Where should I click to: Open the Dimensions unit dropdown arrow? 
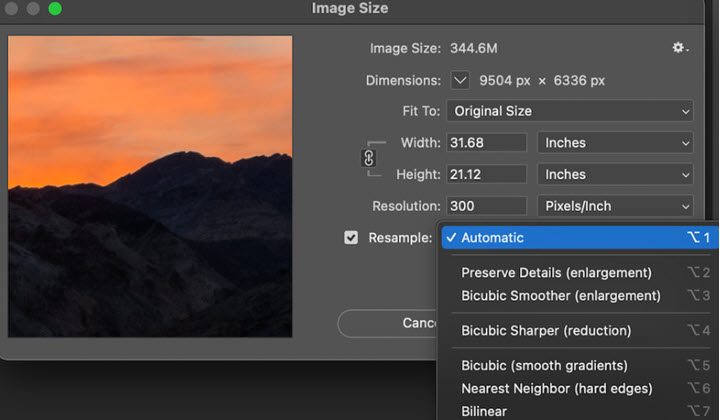460,80
